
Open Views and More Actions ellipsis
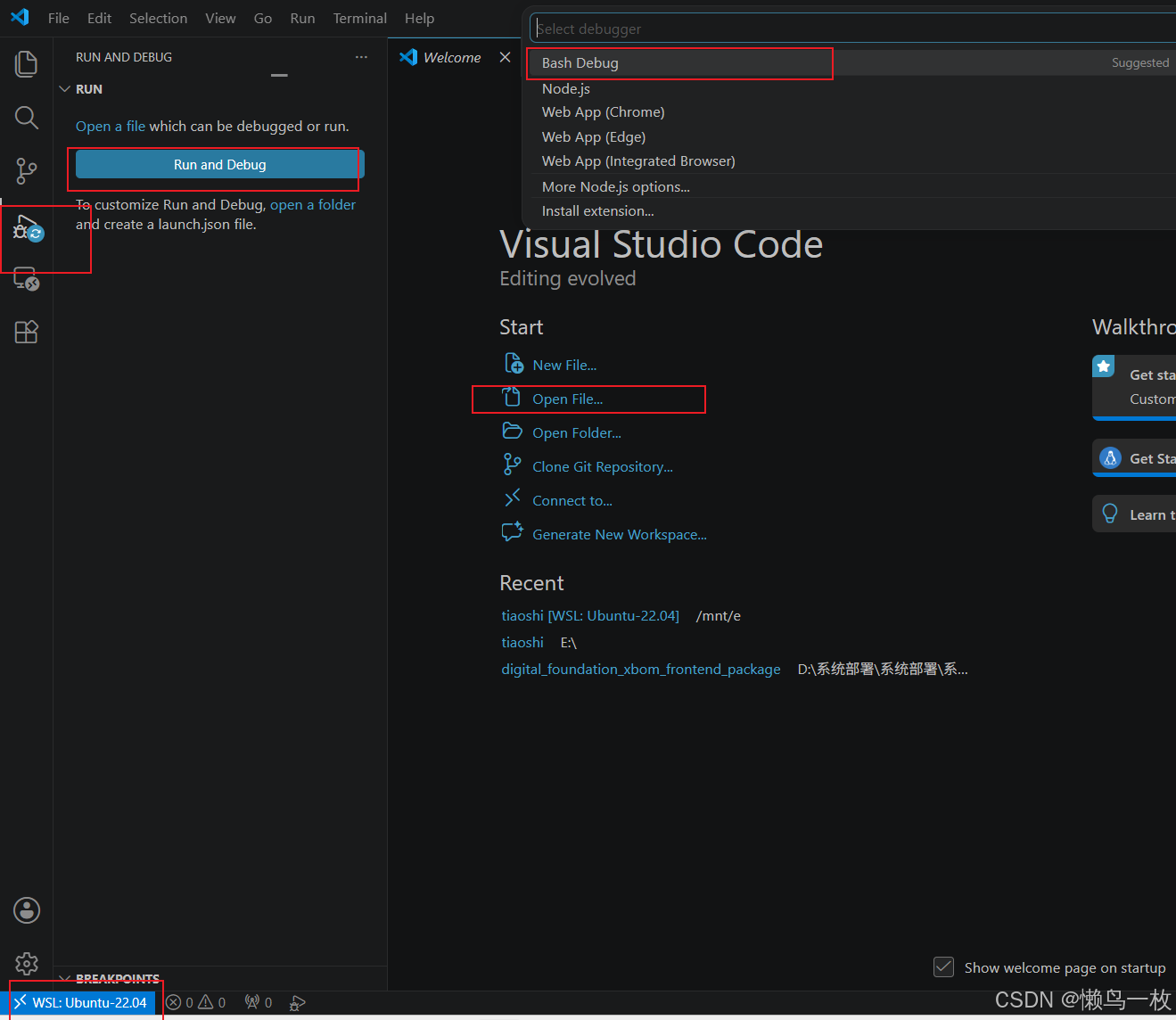pos(361,57)
